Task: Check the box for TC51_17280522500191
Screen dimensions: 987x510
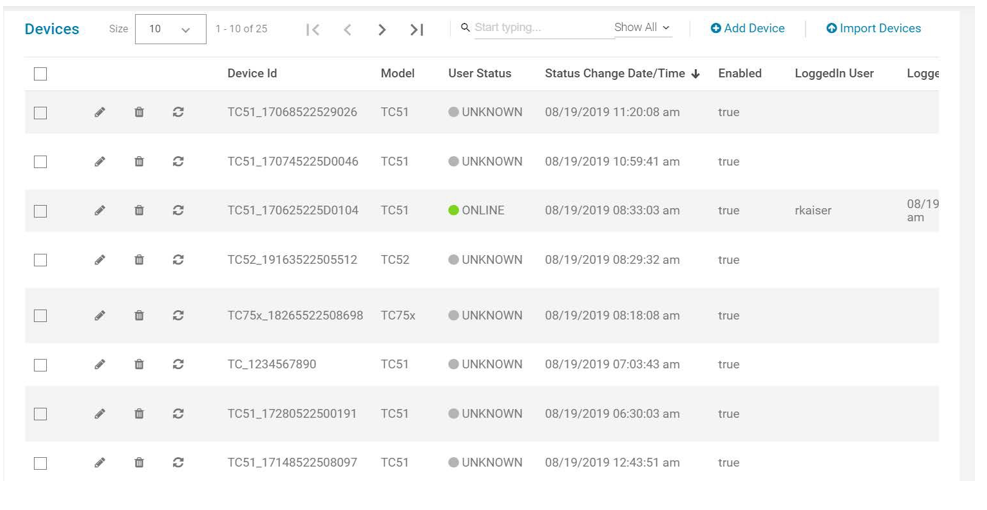Action: pyautogui.click(x=40, y=414)
